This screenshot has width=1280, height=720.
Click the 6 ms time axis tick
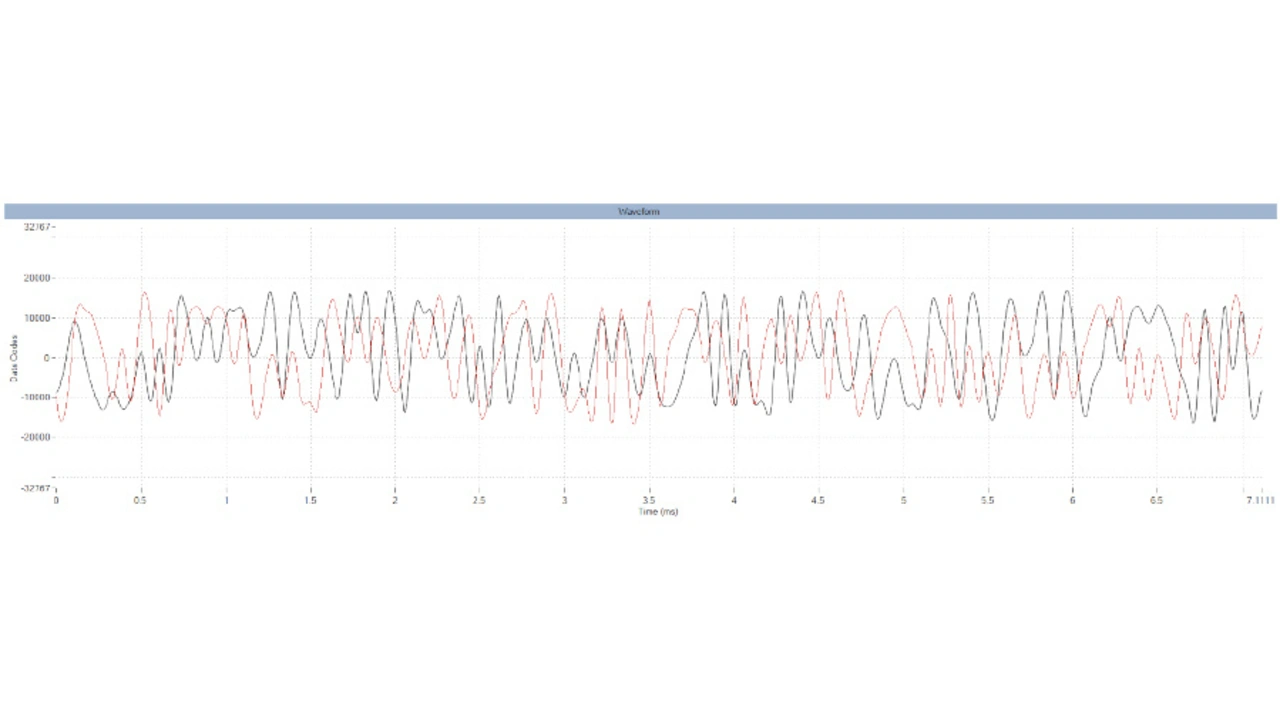pos(1072,500)
